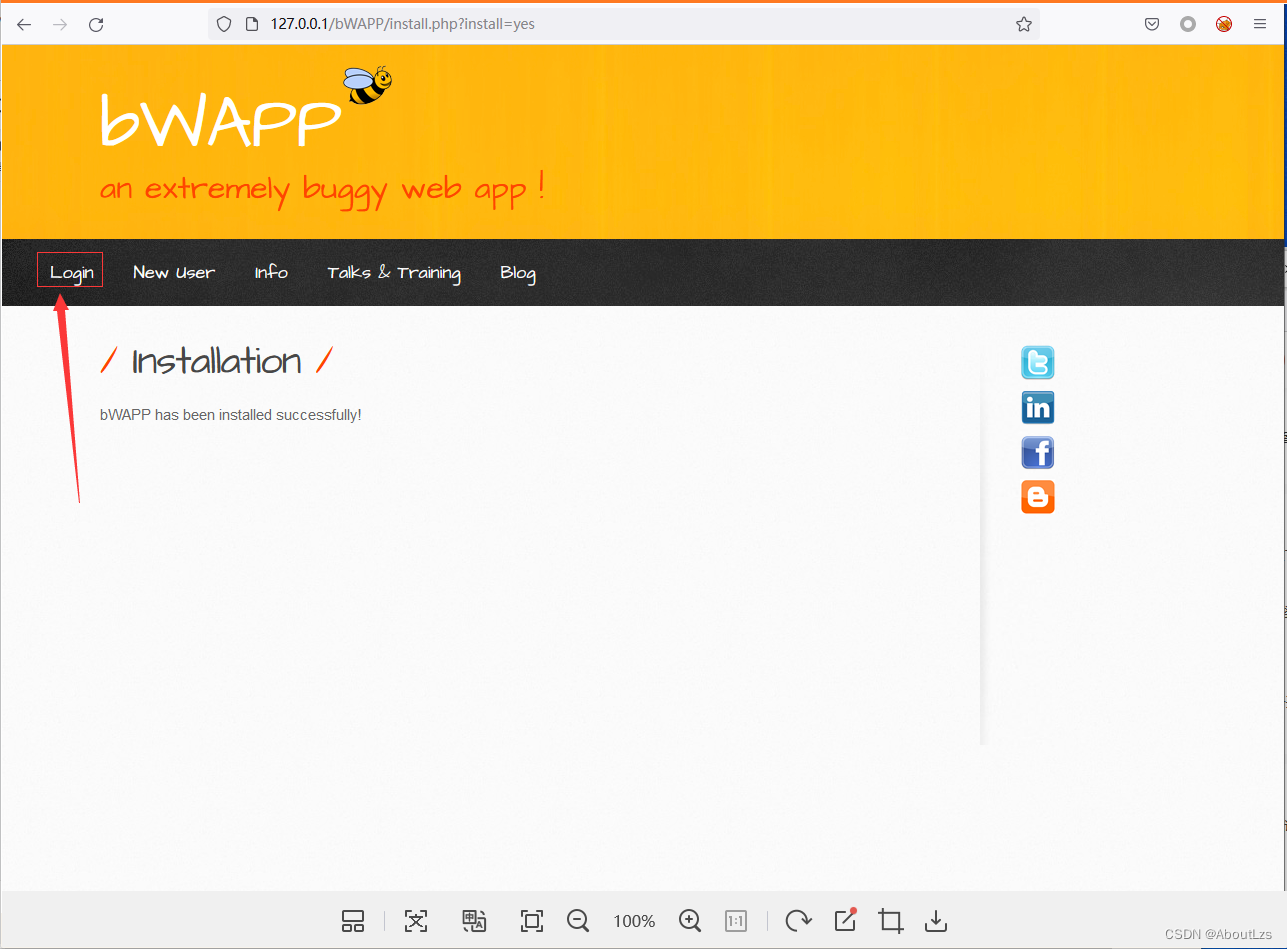Image resolution: width=1287 pixels, height=949 pixels.
Task: Open the Twitter social icon
Action: (x=1038, y=362)
